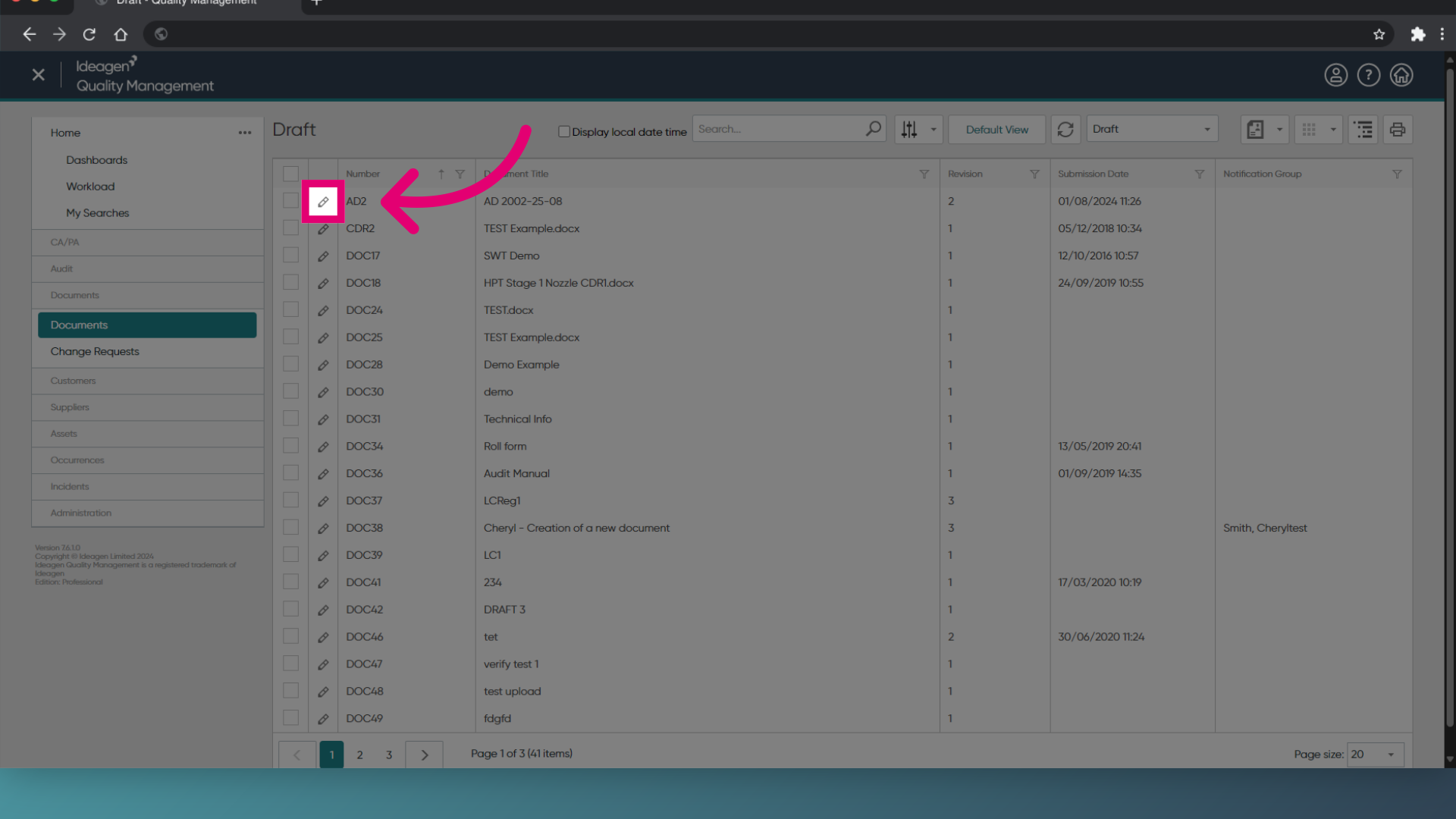Reload page with browser refresh button
The image size is (1456, 819).
point(89,34)
